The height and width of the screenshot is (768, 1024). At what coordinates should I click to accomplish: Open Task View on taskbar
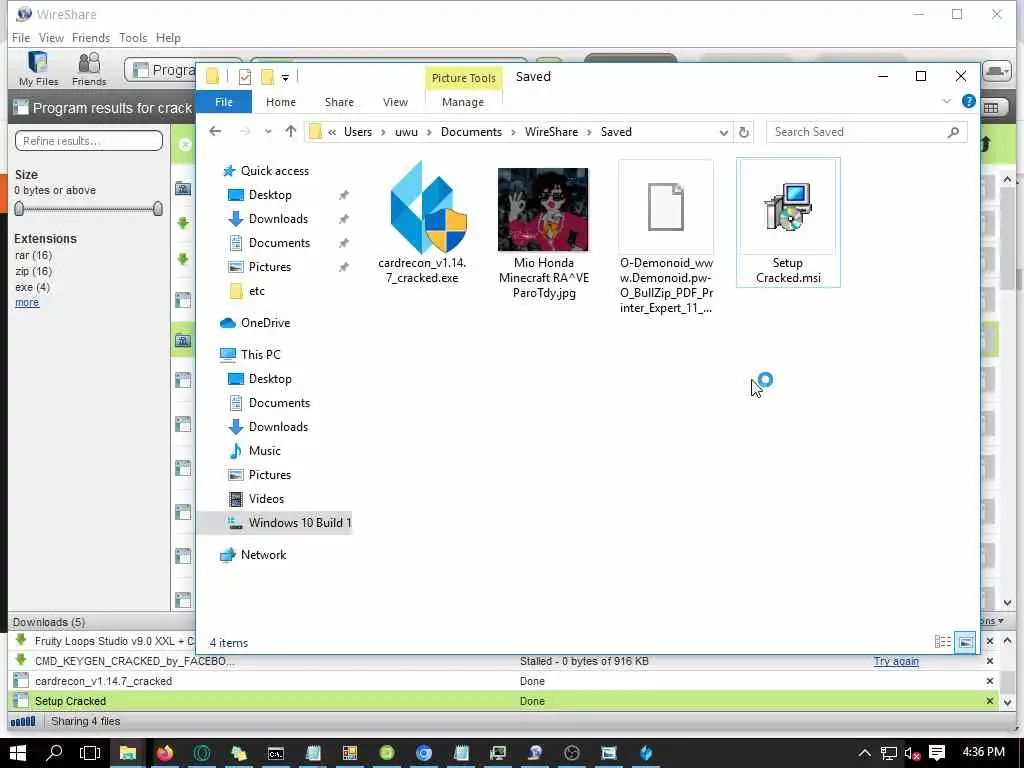tap(89, 753)
